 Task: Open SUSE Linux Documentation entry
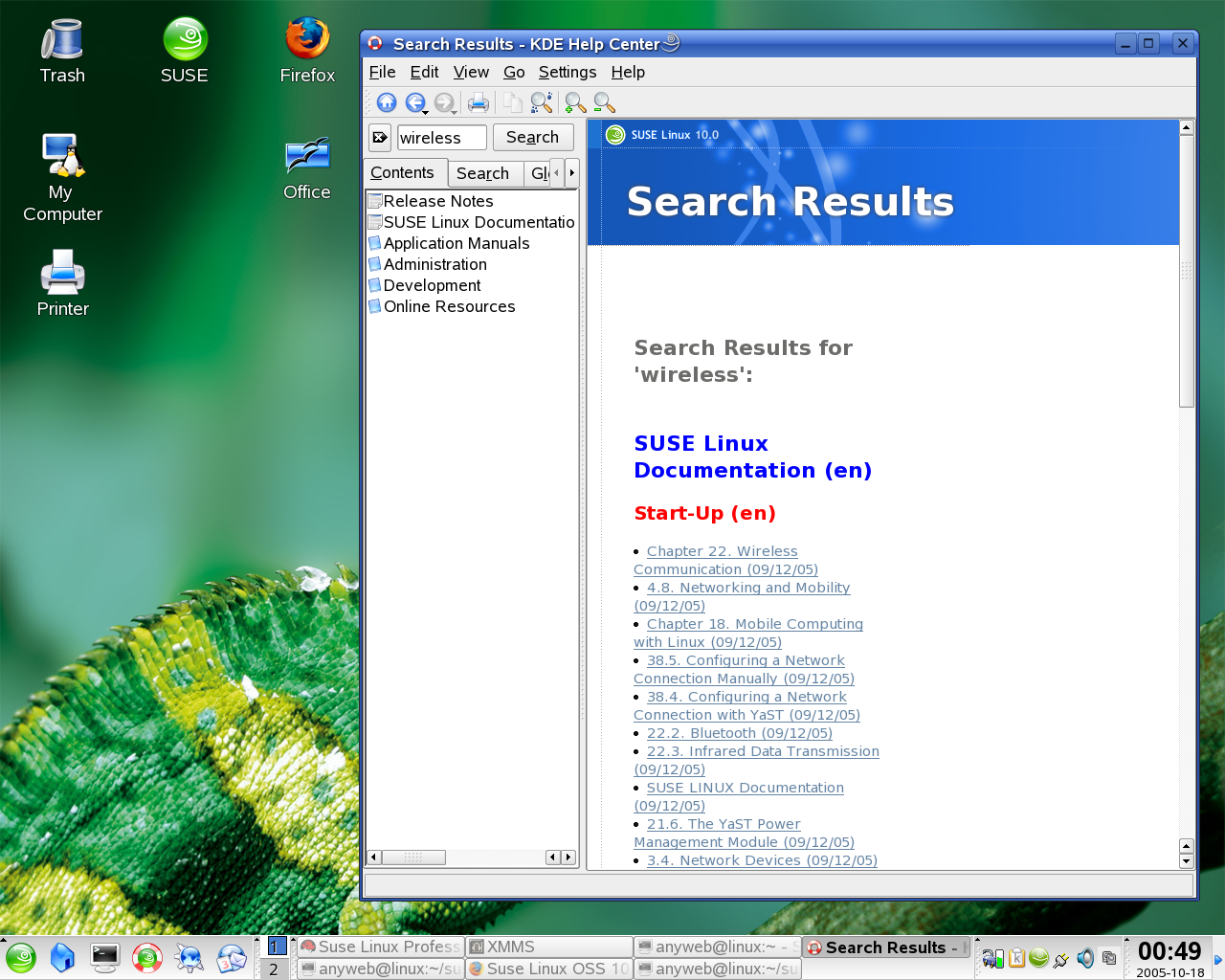(x=472, y=222)
